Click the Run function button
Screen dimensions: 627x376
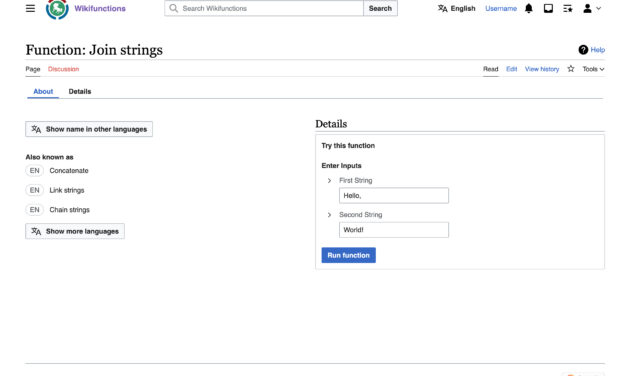pyautogui.click(x=348, y=255)
